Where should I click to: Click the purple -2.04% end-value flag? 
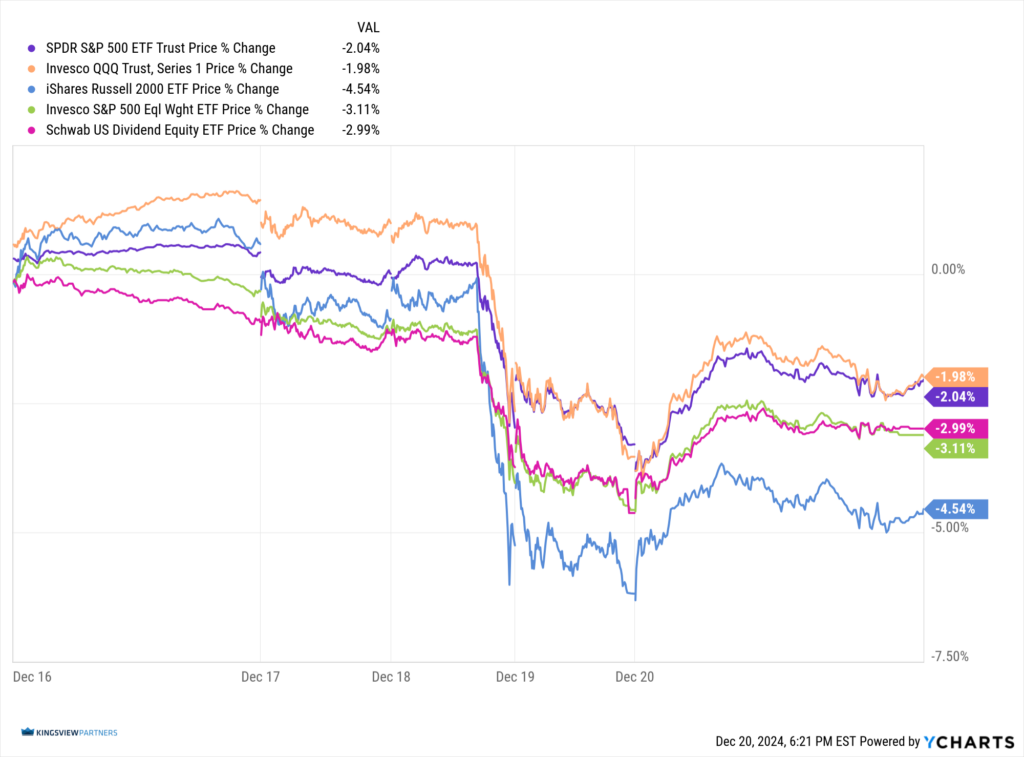(959, 397)
